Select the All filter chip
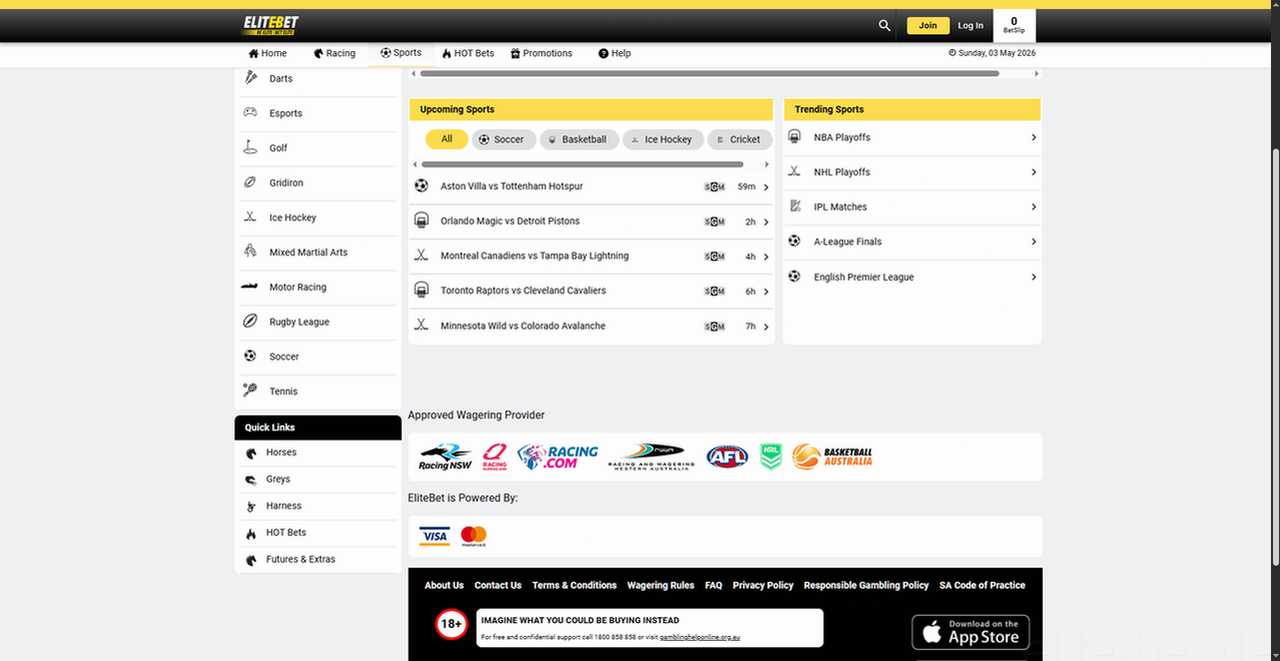 coord(446,139)
